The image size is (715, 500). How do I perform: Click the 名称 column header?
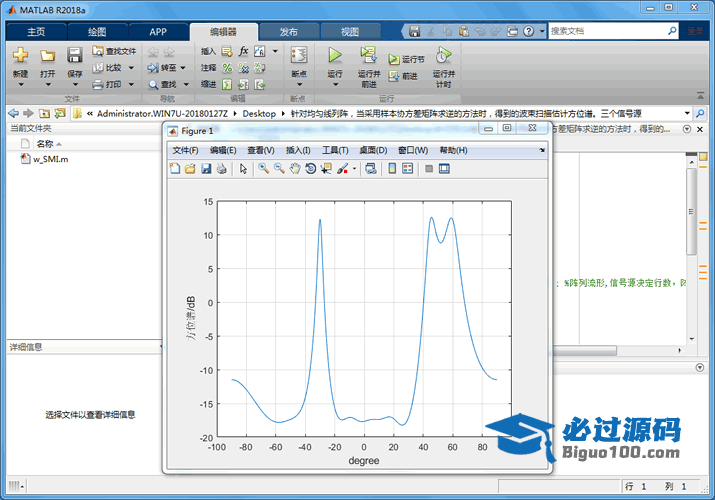[x=45, y=144]
